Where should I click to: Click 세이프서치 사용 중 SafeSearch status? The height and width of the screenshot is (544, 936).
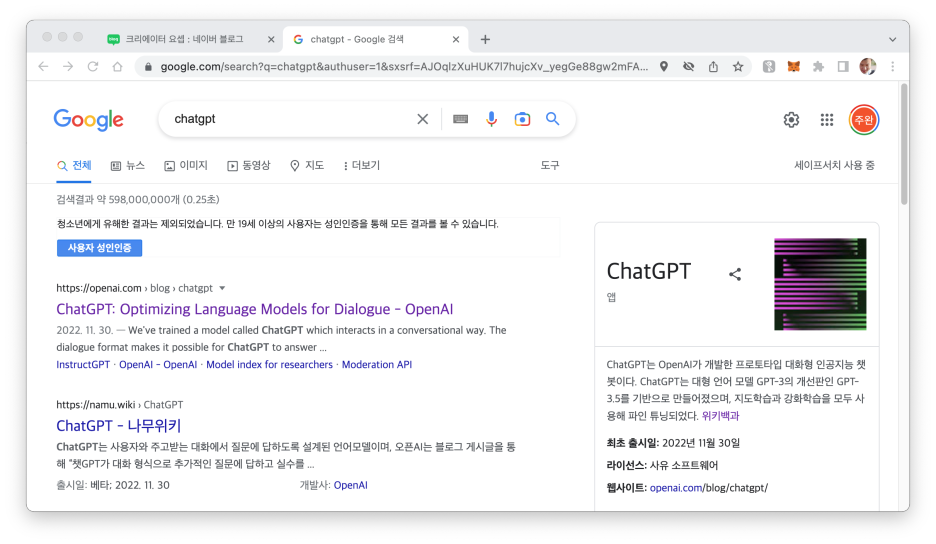click(835, 165)
